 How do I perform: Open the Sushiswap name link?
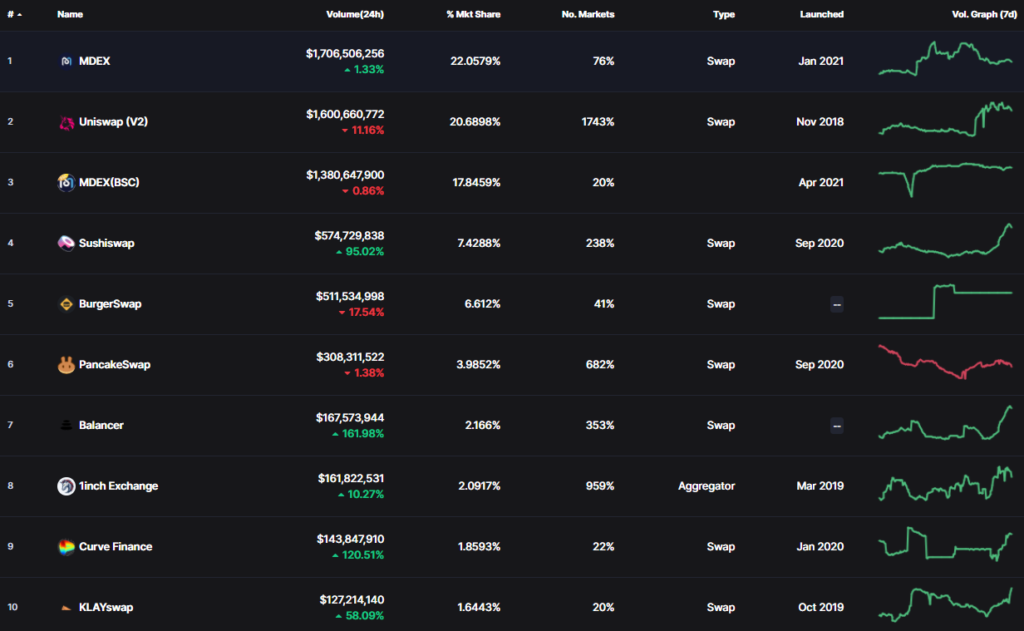pyautogui.click(x=106, y=243)
